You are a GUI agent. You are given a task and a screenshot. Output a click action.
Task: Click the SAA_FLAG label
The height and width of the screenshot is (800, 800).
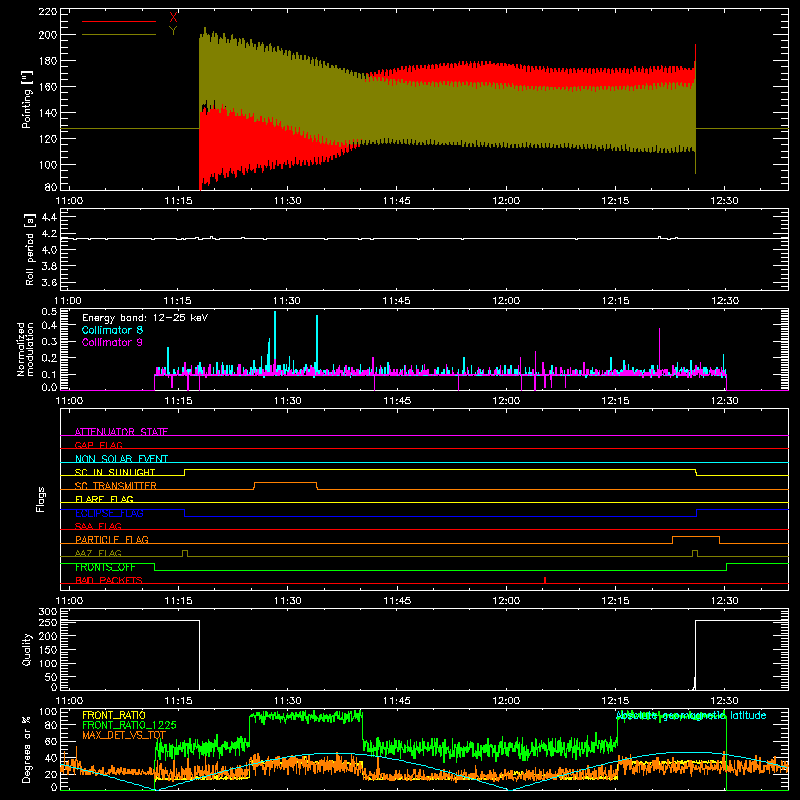pos(98,526)
